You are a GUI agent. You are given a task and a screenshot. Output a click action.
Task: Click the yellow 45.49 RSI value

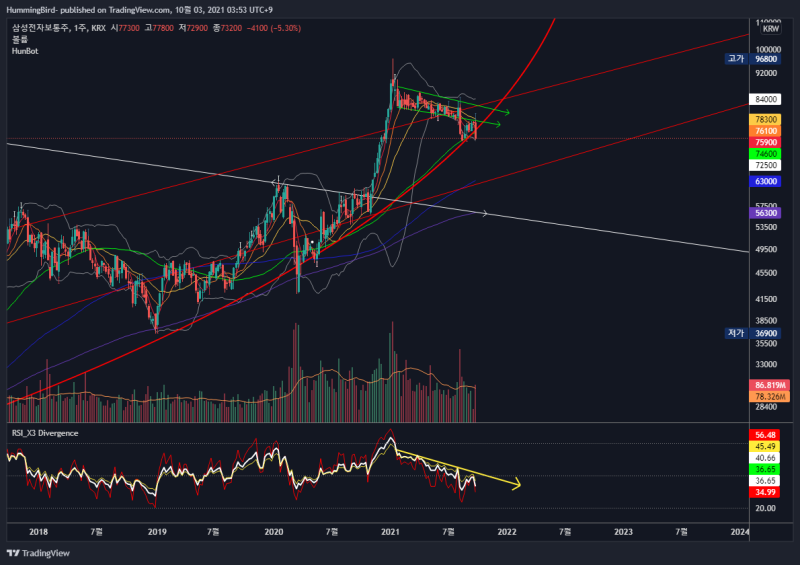point(765,447)
